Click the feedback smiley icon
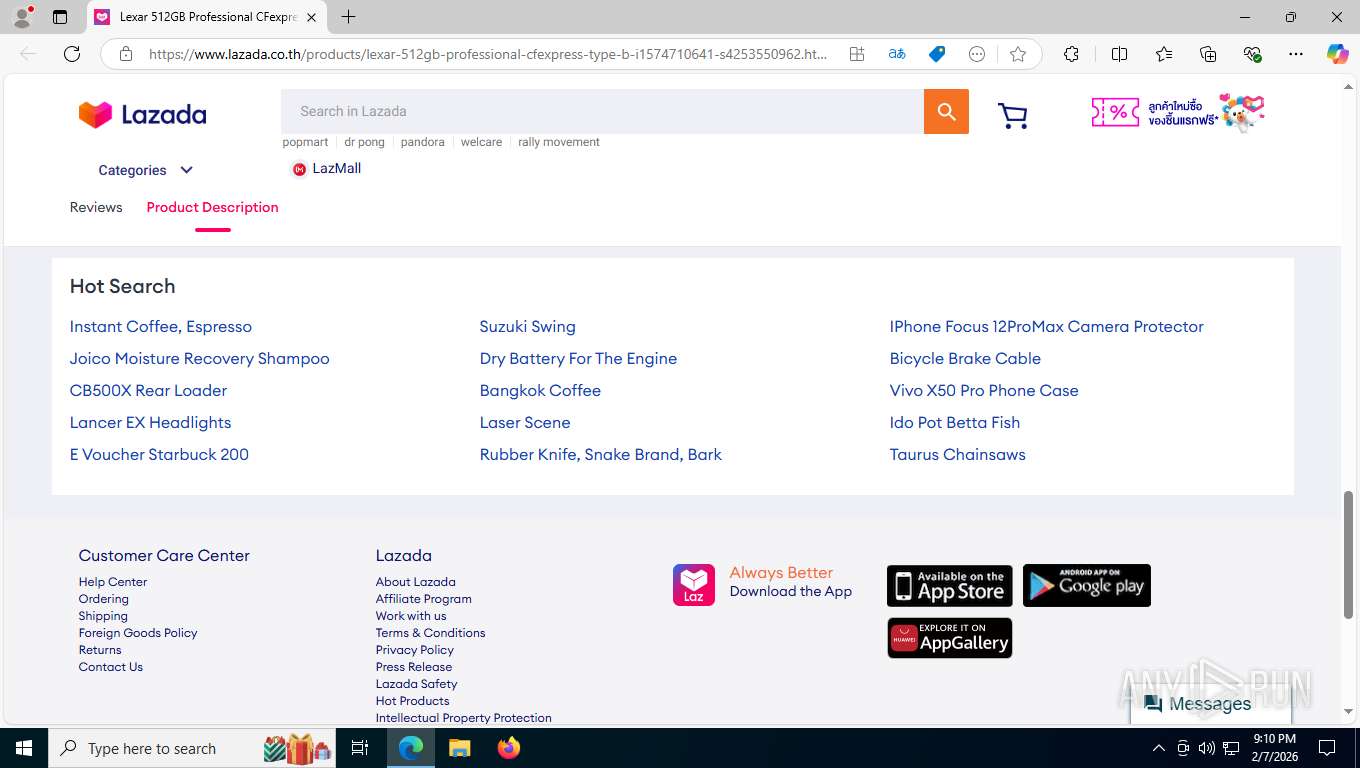This screenshot has width=1360, height=768. coord(977,54)
